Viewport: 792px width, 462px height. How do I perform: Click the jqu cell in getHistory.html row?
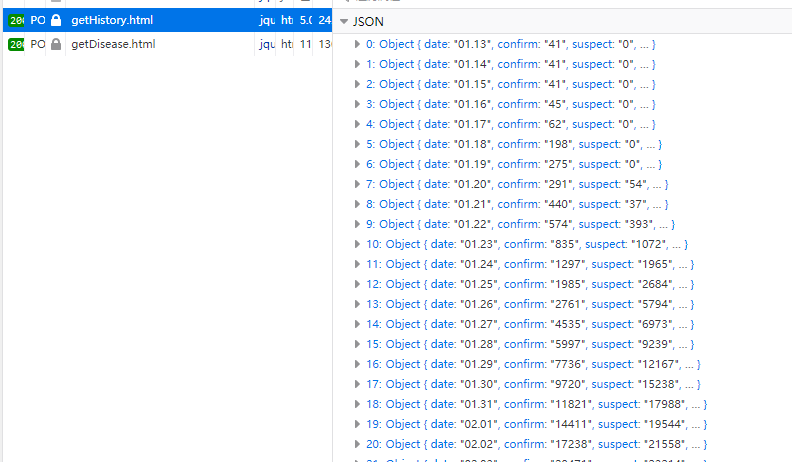267,20
